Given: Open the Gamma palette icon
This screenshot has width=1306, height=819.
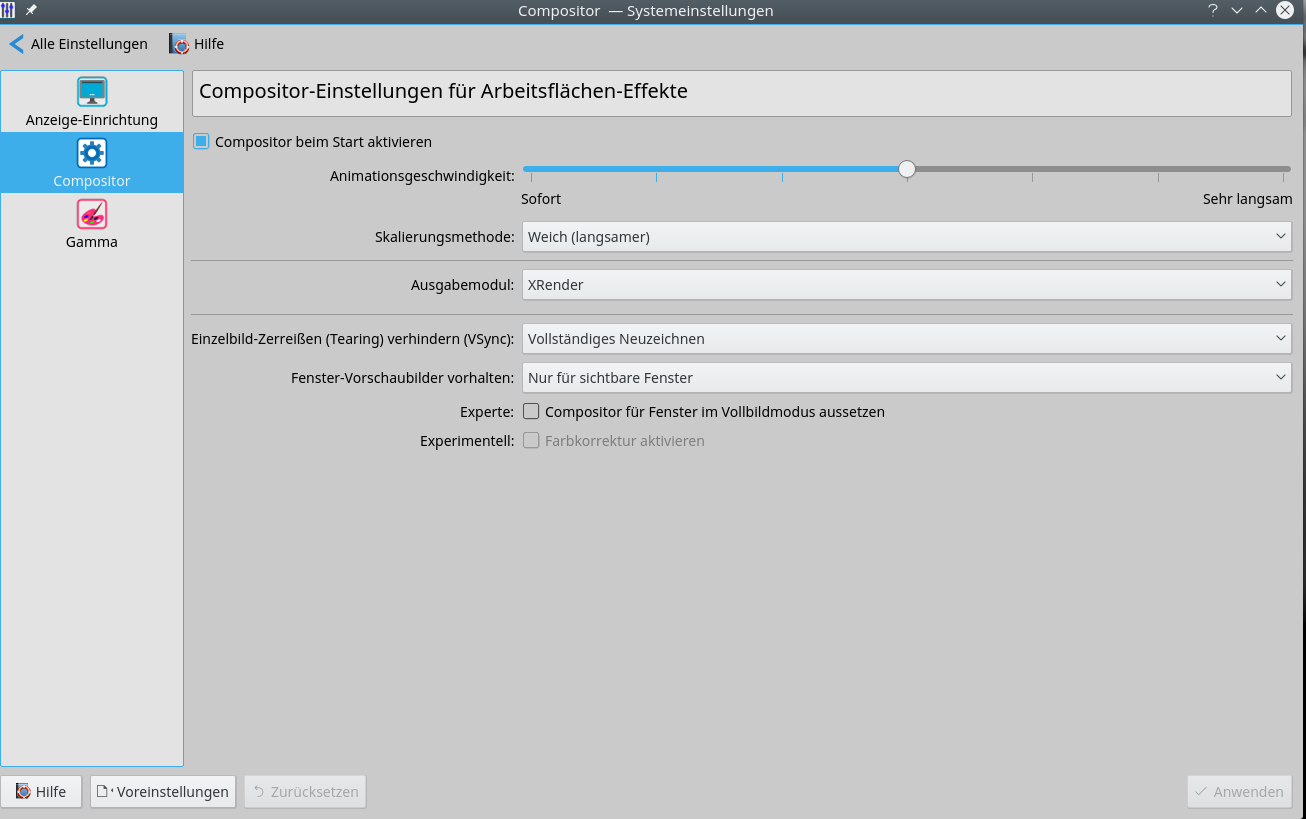Looking at the screenshot, I should click(x=92, y=214).
